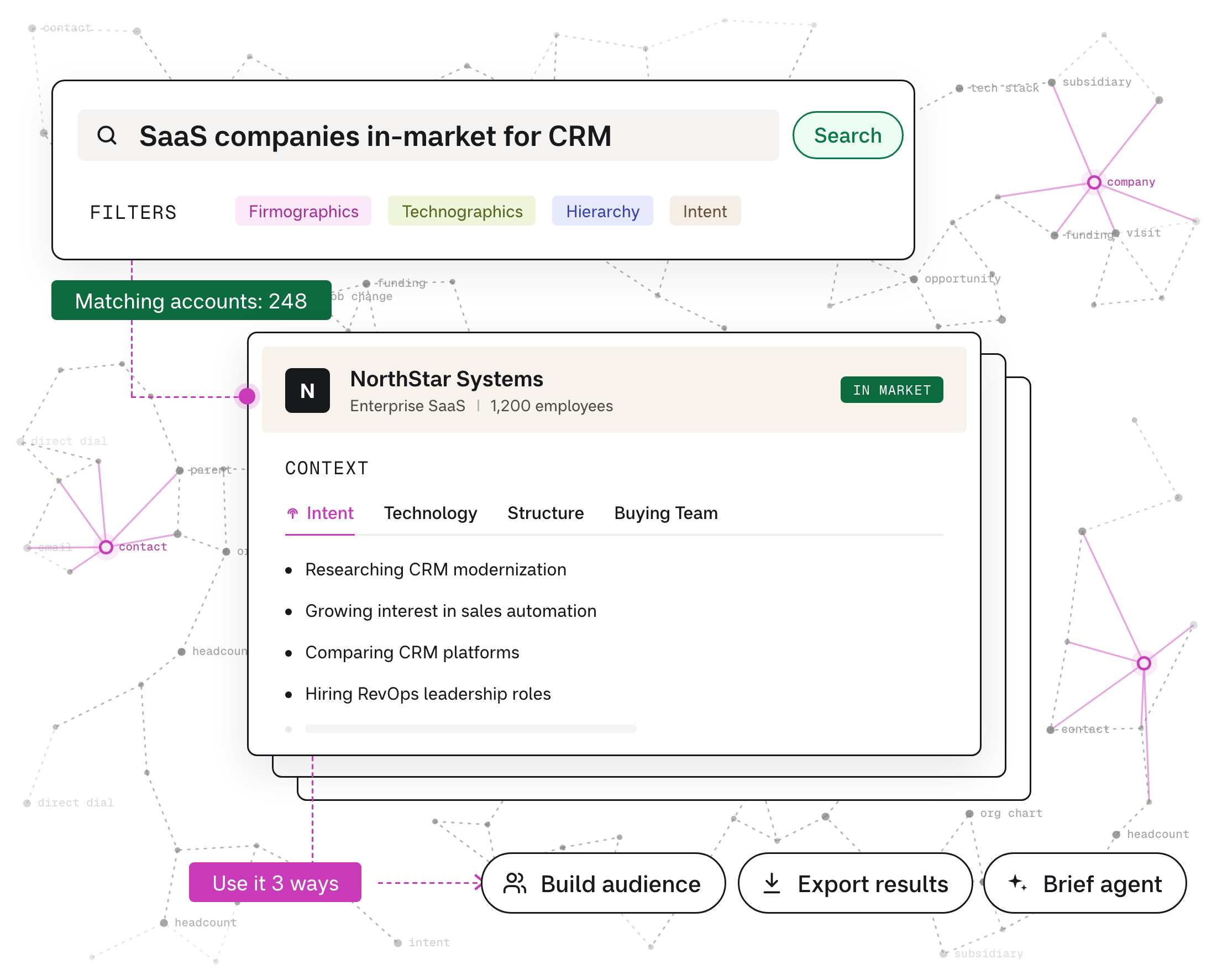Click the CONTEXT heading
This screenshot has width=1217, height=980.
pyautogui.click(x=327, y=468)
